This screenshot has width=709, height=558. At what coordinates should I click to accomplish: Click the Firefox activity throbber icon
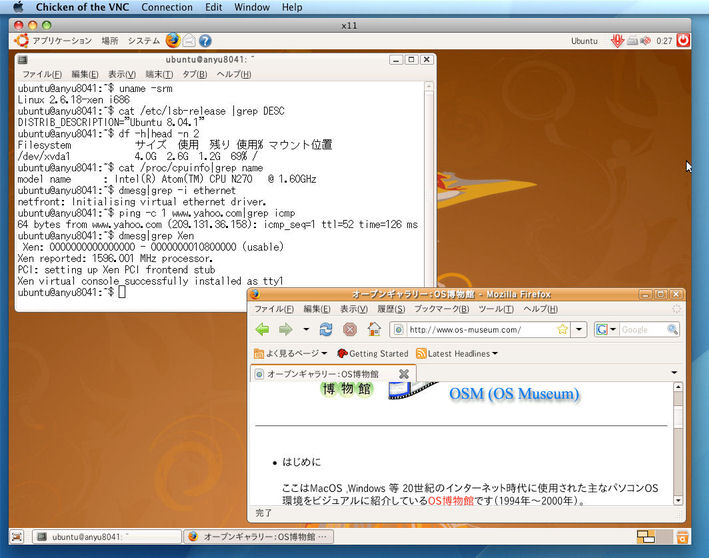[x=676, y=309]
